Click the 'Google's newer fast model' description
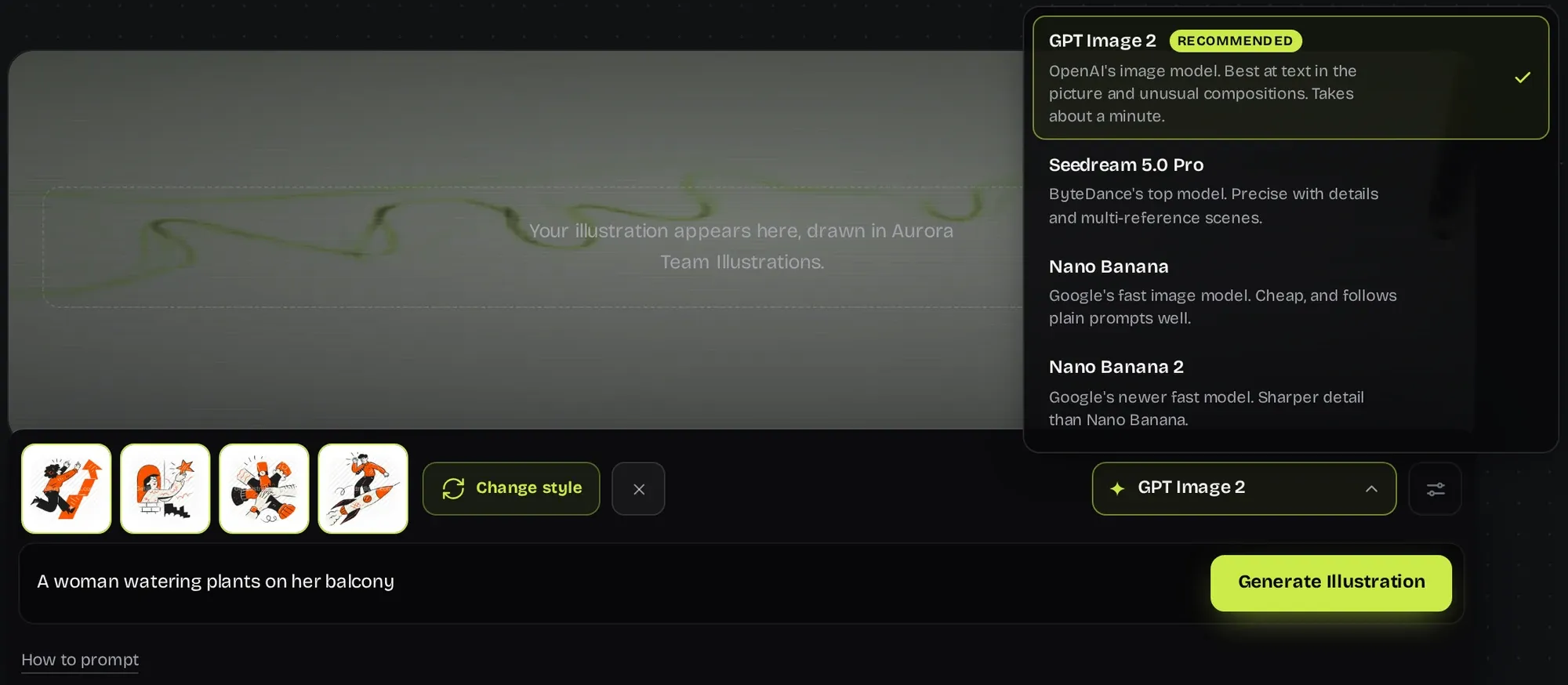1568x685 pixels. click(1207, 408)
